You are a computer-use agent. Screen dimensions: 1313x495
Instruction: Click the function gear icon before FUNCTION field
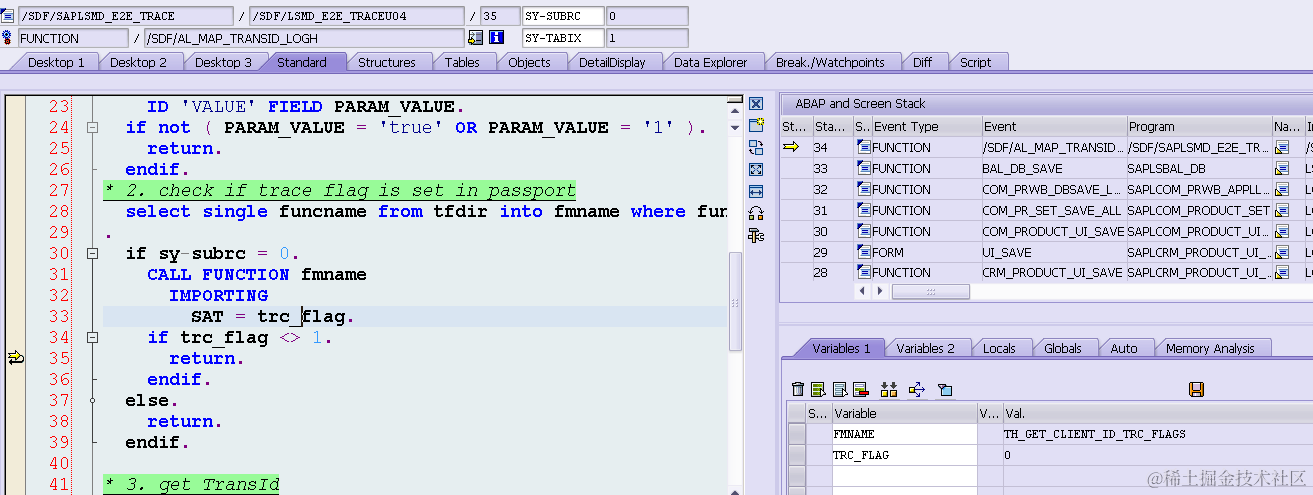point(8,38)
